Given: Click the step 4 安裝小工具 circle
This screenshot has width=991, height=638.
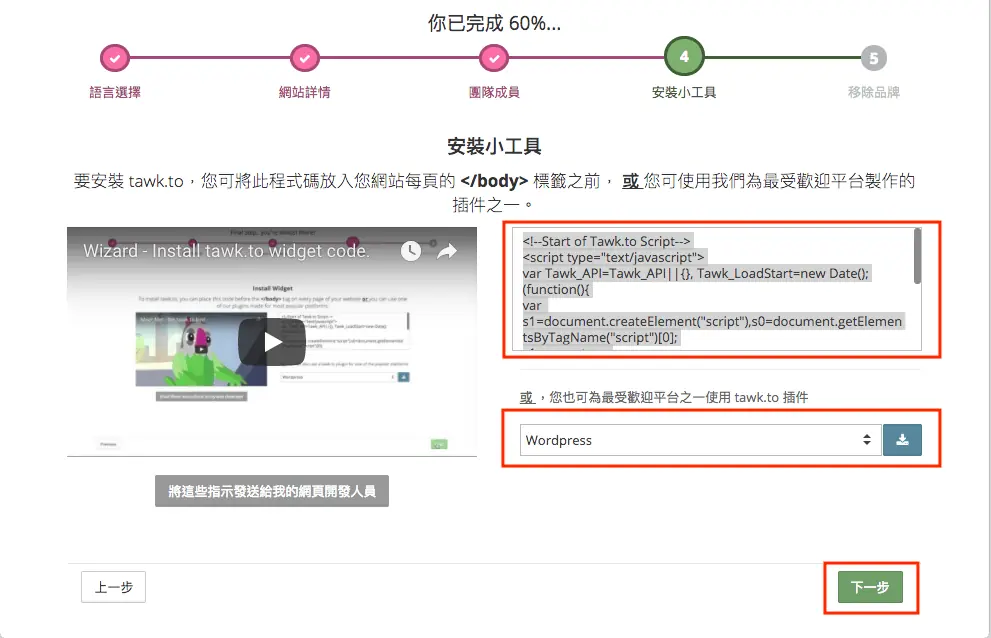Looking at the screenshot, I should (684, 57).
